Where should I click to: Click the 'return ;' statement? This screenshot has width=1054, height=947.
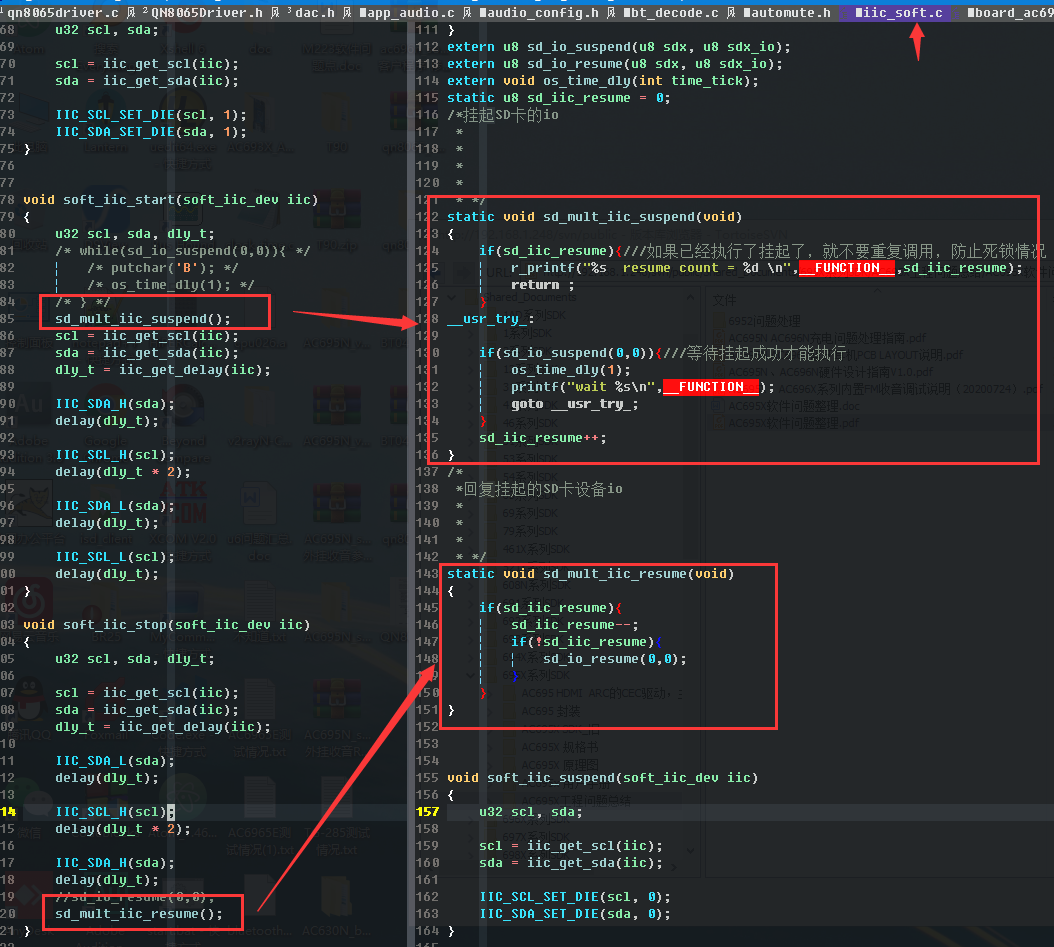coord(542,284)
